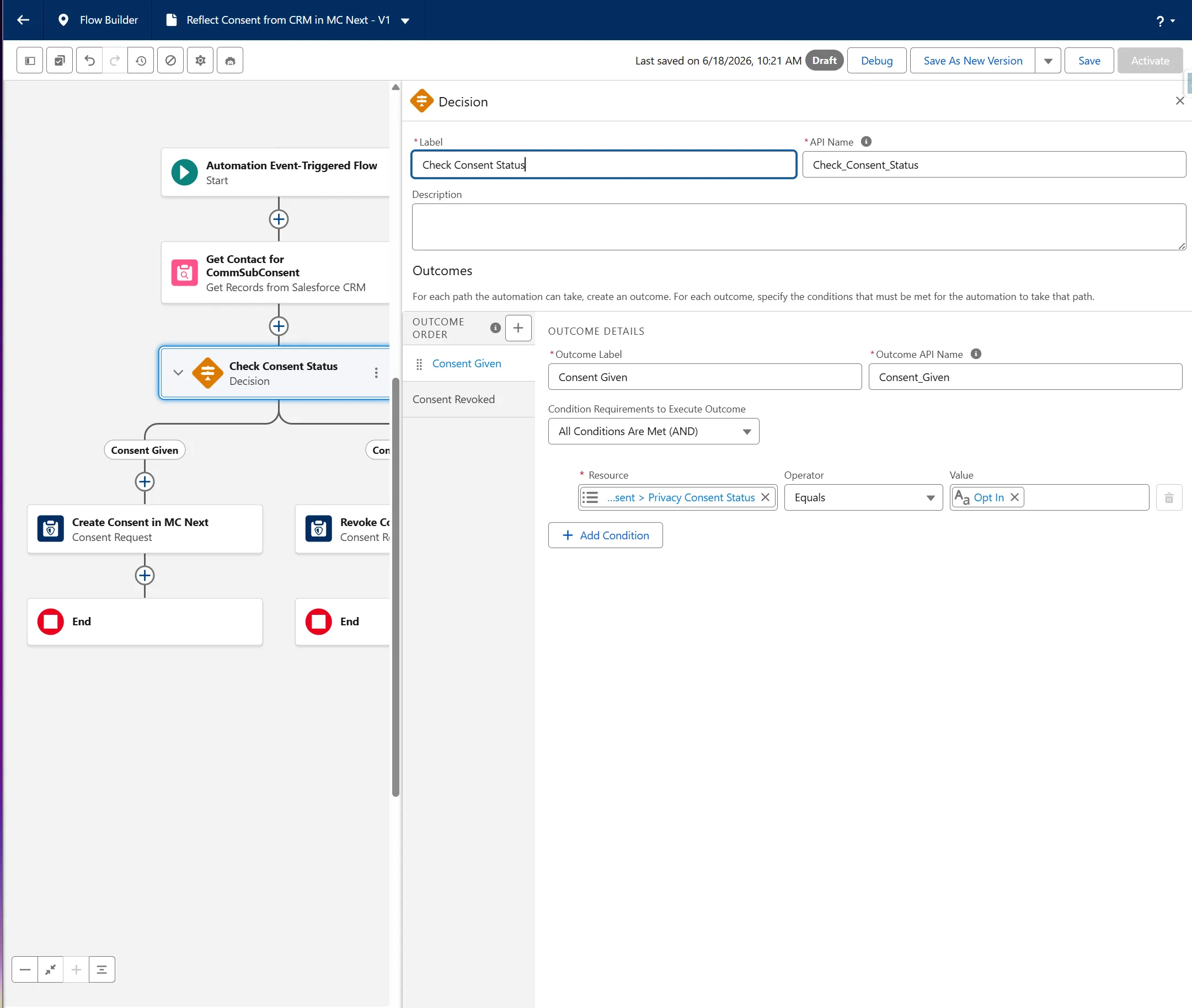Open the Equals operator dropdown

point(863,497)
